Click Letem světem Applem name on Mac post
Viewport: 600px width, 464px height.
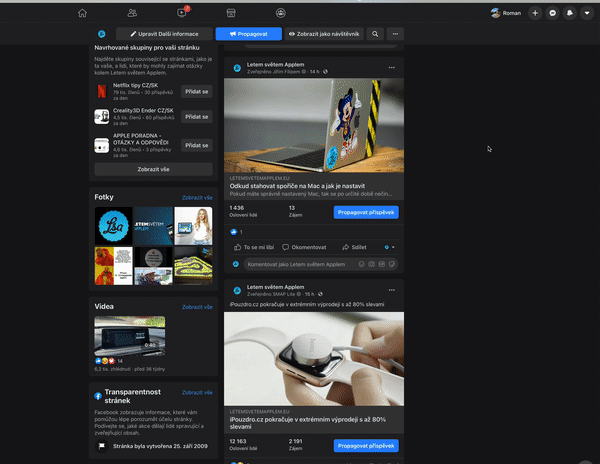(x=276, y=65)
